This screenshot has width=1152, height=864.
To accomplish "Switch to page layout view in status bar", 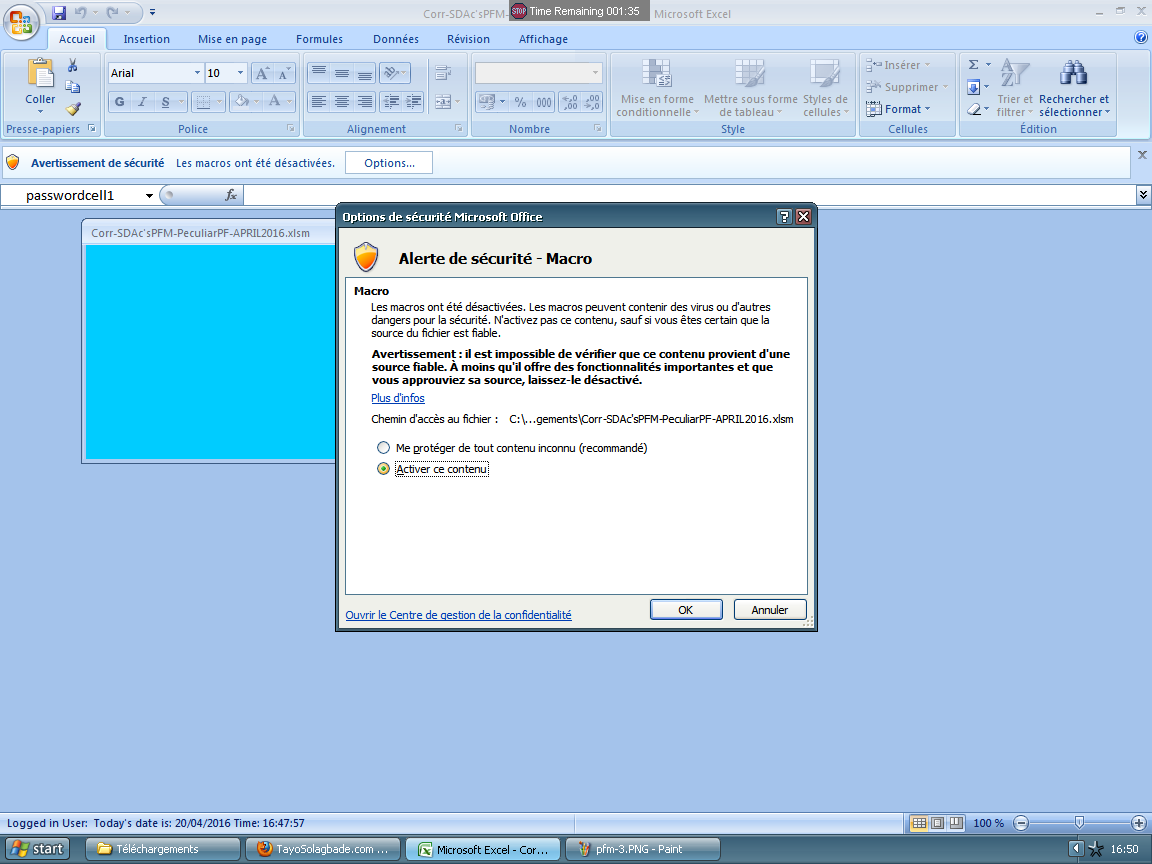I will point(937,823).
